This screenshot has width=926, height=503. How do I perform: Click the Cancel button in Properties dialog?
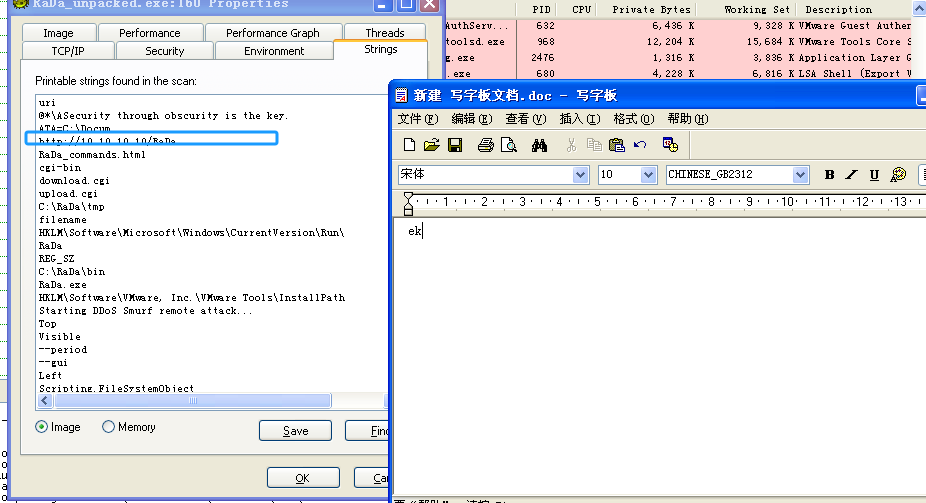pyautogui.click(x=372, y=478)
